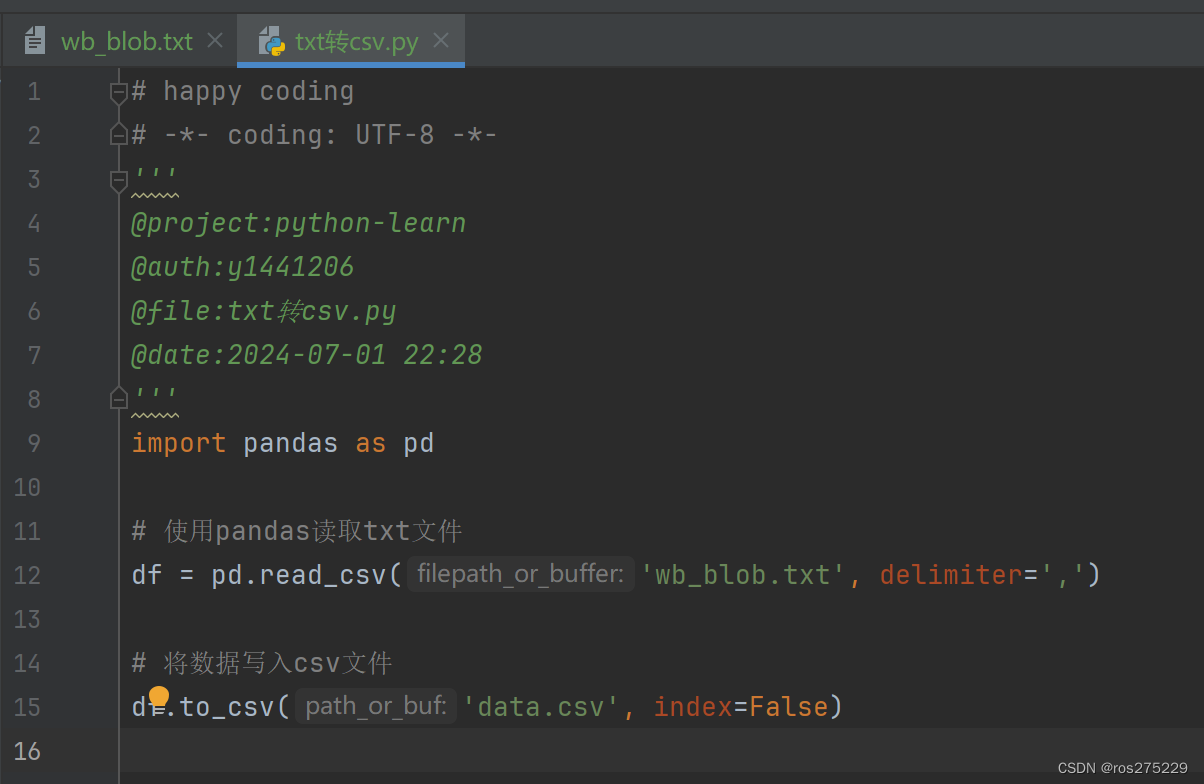This screenshot has height=784, width=1204.
Task: Close the wb_blob.txt tab
Action: click(215, 41)
